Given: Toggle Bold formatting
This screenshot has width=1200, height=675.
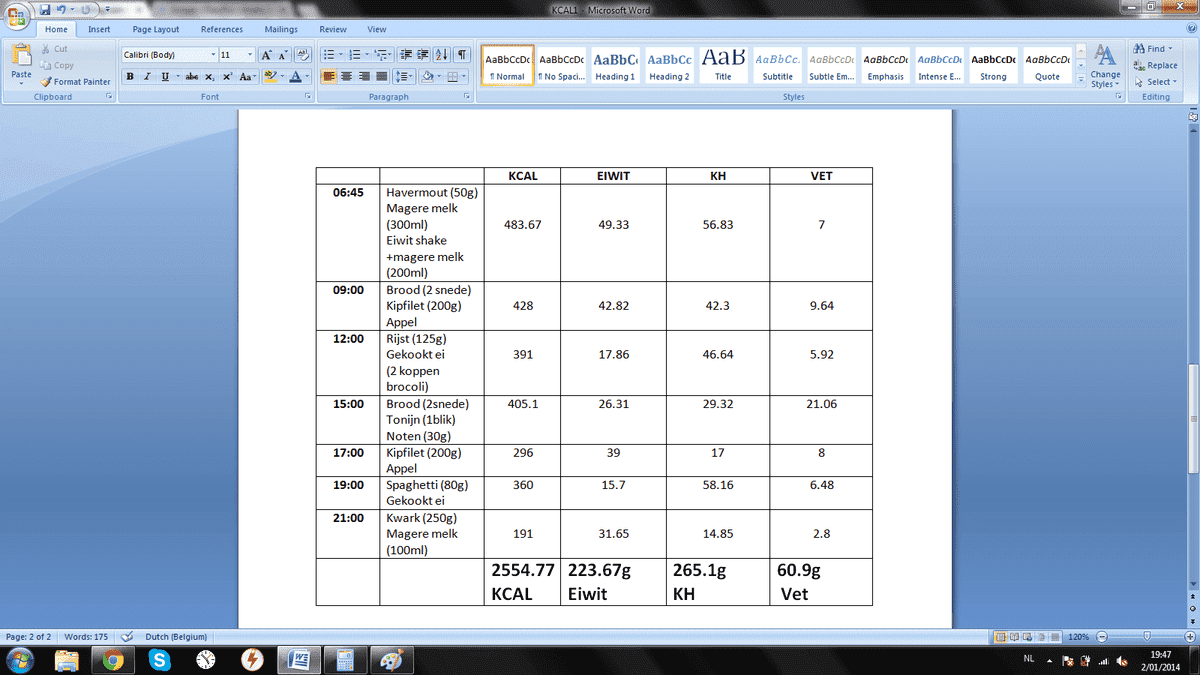Looking at the screenshot, I should 130,77.
